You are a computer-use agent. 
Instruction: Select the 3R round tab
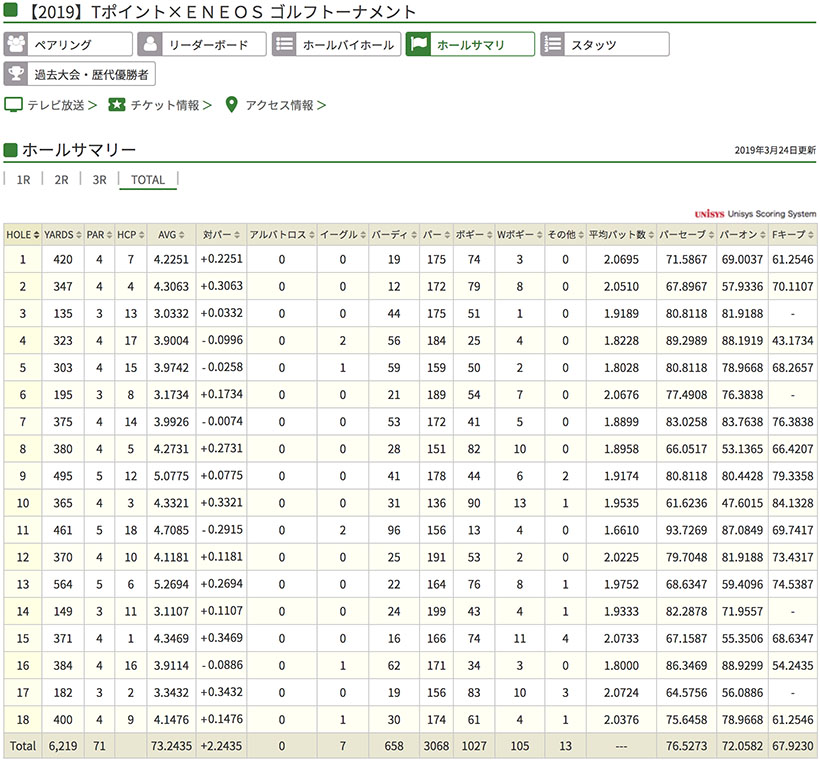tap(99, 180)
